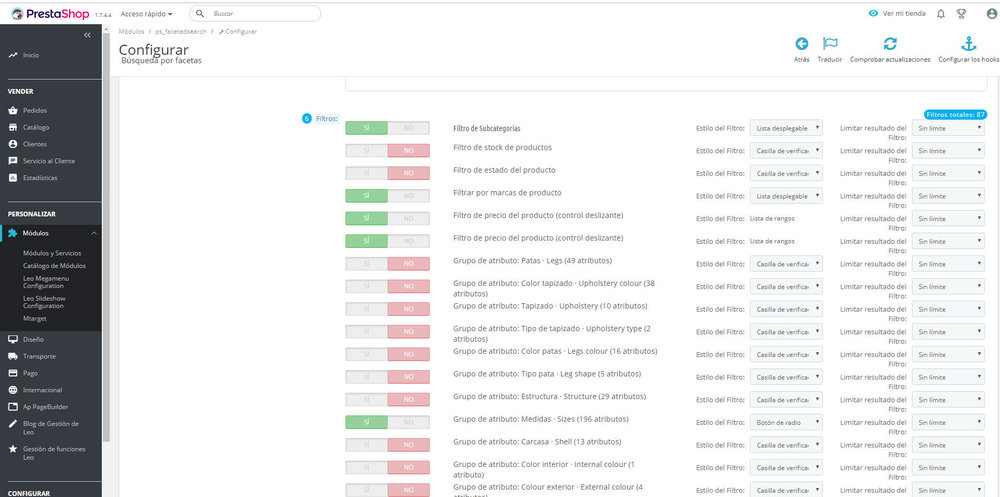Screen dimensions: 1000x497
Task: Toggle Patas · Legs attribute group switch
Action: coord(388,263)
